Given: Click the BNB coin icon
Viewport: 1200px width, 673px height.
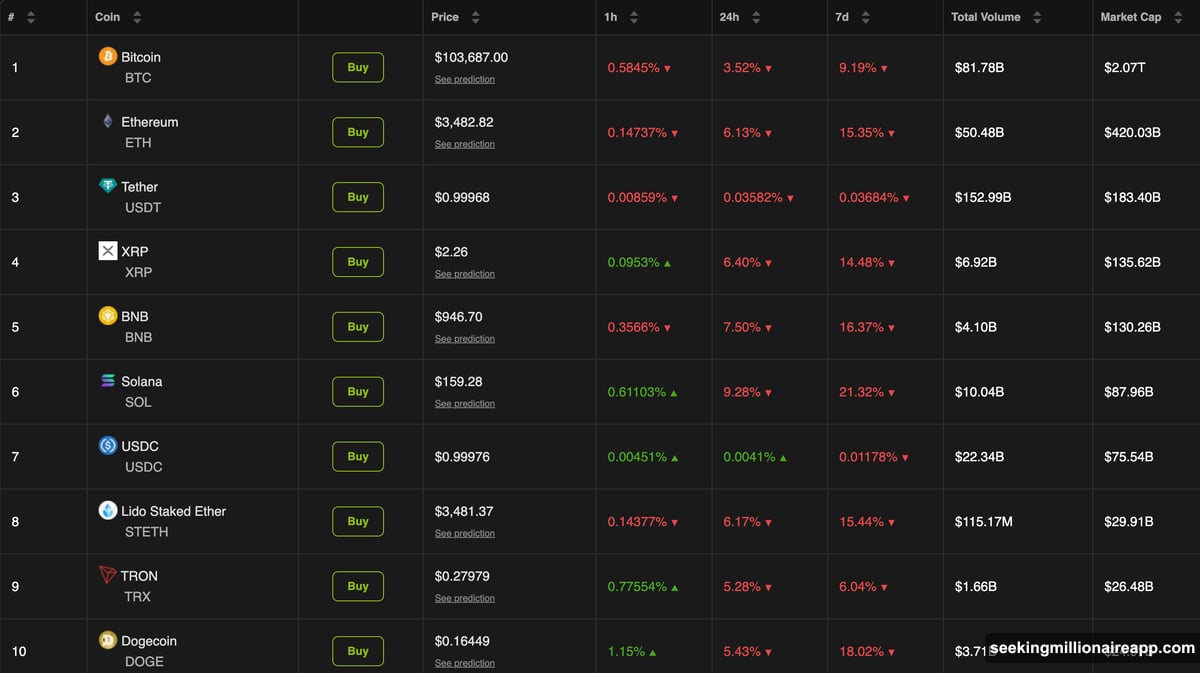Looking at the screenshot, I should [x=107, y=316].
